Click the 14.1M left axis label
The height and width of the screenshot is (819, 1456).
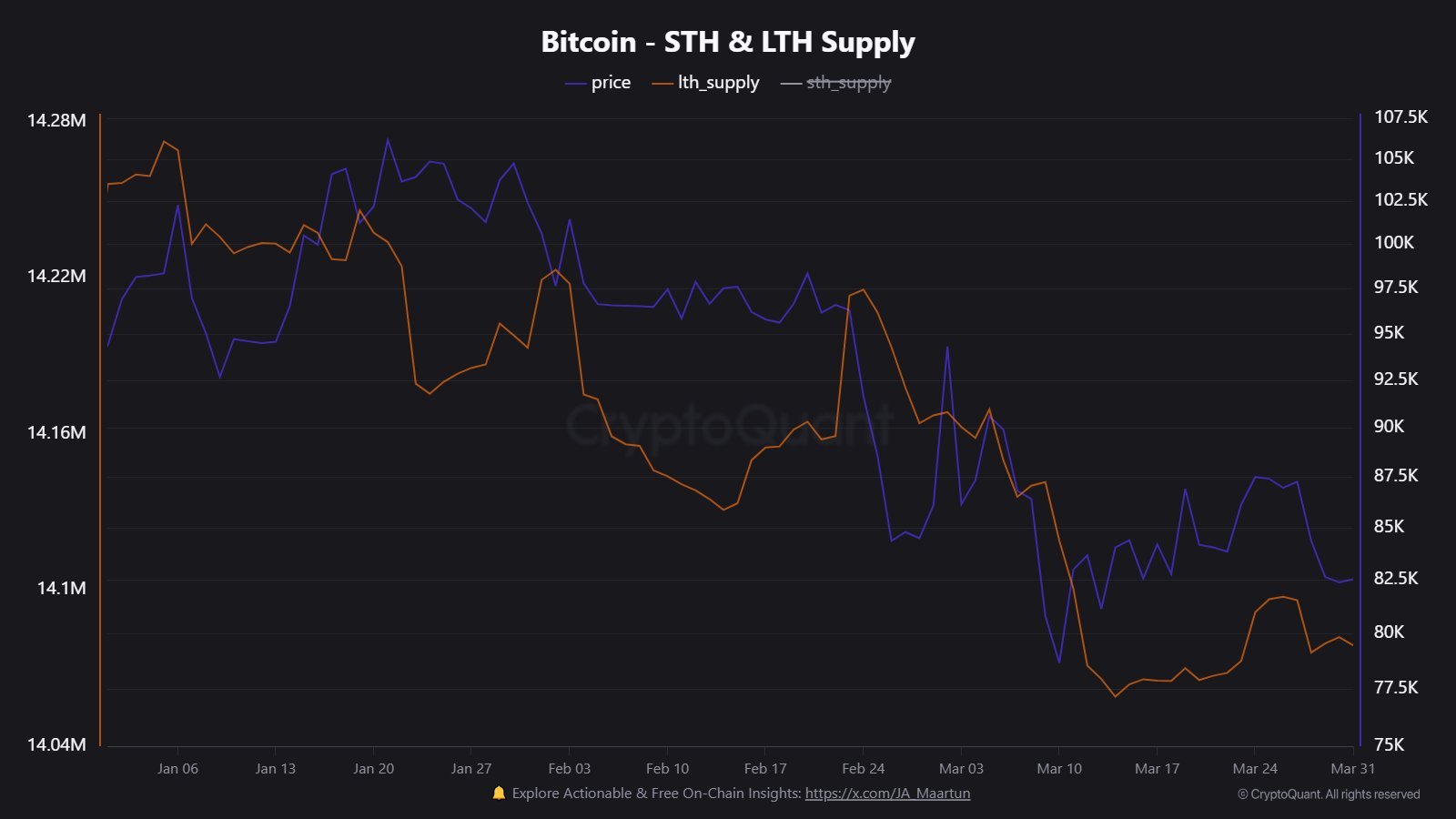(x=62, y=588)
